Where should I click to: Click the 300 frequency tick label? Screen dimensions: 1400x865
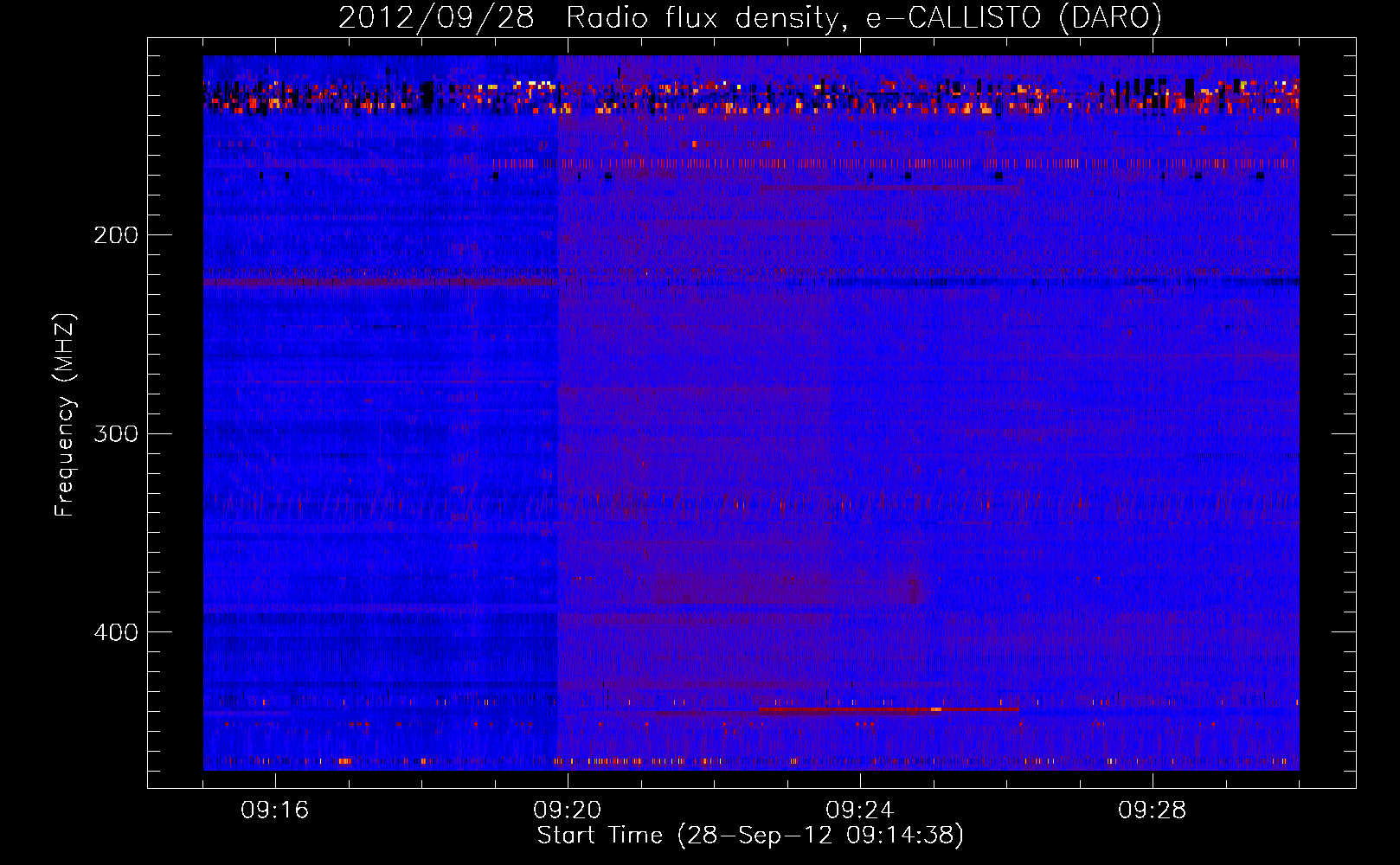click(x=115, y=433)
